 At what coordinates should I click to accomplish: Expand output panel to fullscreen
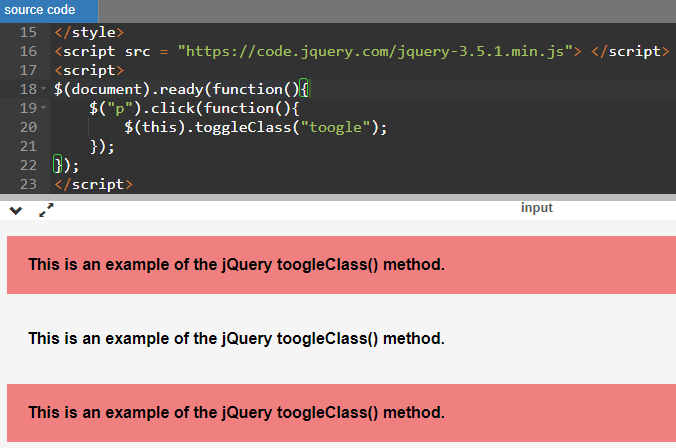click(x=46, y=210)
